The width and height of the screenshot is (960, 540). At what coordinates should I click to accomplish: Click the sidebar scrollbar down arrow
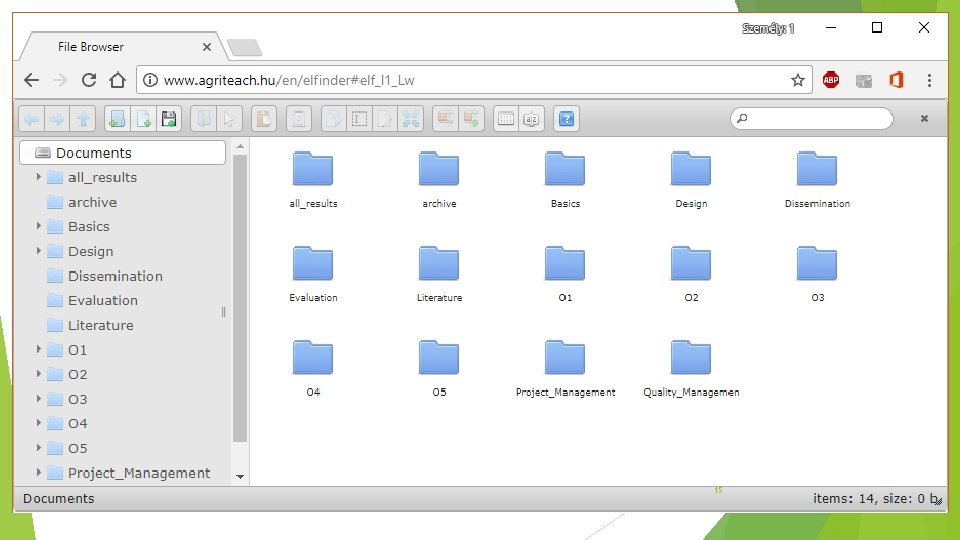click(240, 476)
